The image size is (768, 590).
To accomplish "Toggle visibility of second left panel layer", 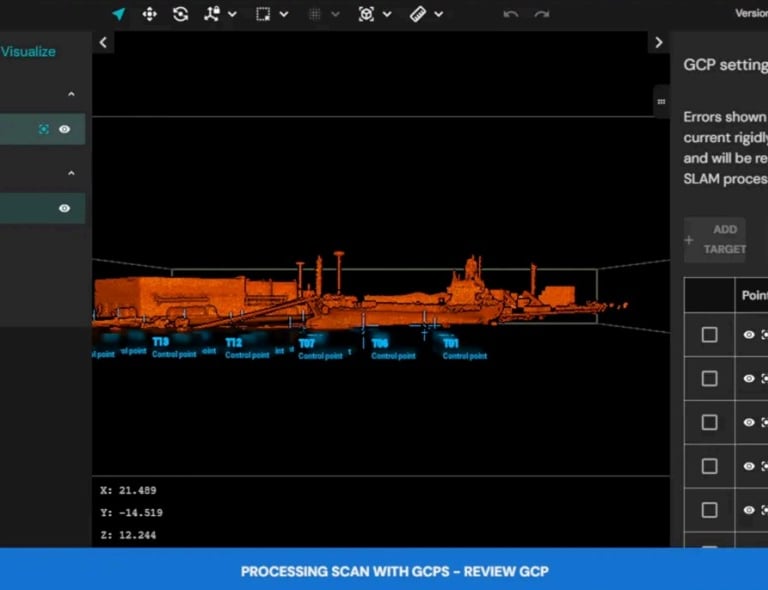I will 64,208.
